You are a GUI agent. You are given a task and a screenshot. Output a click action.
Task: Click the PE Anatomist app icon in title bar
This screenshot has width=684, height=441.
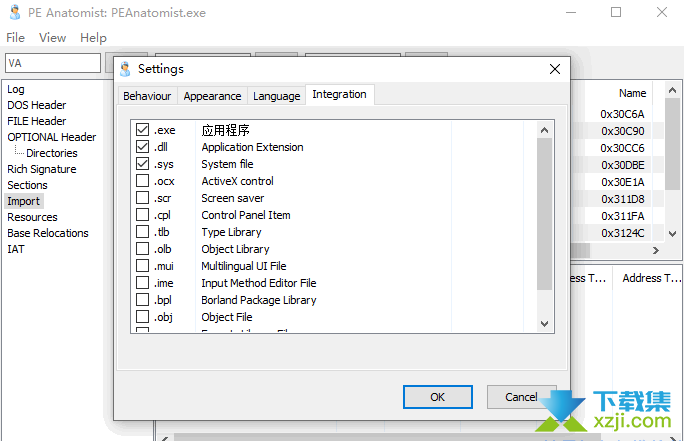(15, 12)
